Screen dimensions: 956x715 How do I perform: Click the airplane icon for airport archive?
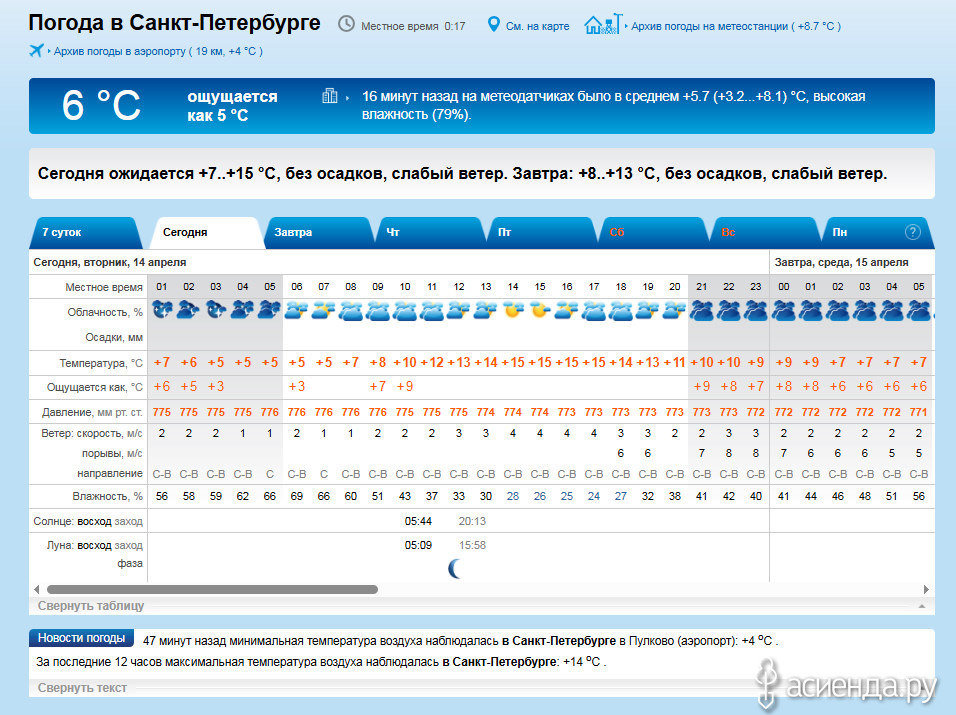point(37,51)
